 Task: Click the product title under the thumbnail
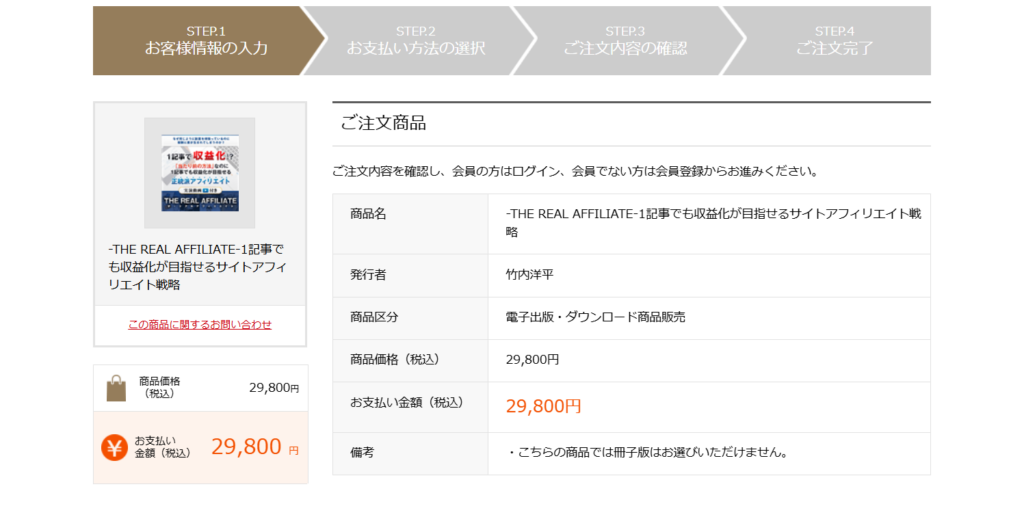[x=198, y=266]
